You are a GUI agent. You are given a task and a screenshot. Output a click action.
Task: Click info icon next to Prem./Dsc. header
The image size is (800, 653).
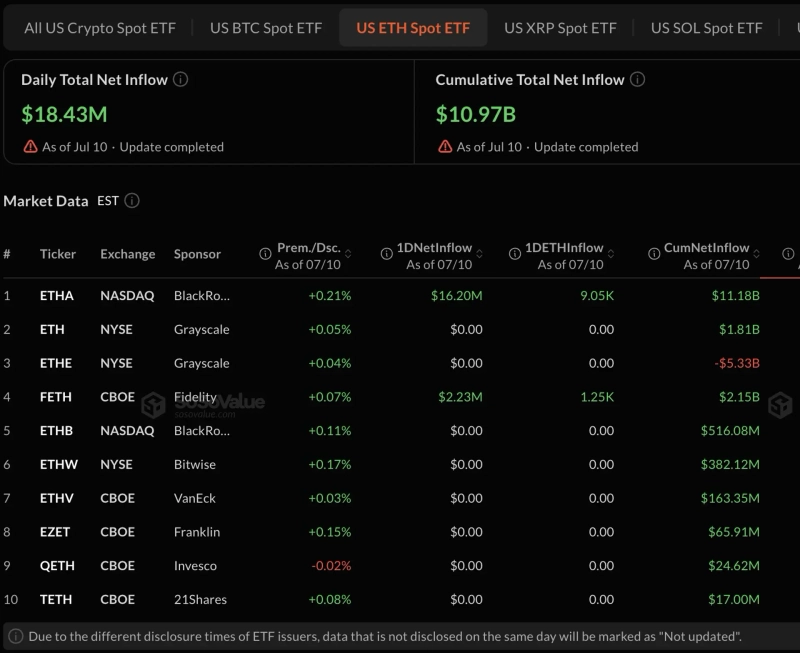tap(265, 254)
